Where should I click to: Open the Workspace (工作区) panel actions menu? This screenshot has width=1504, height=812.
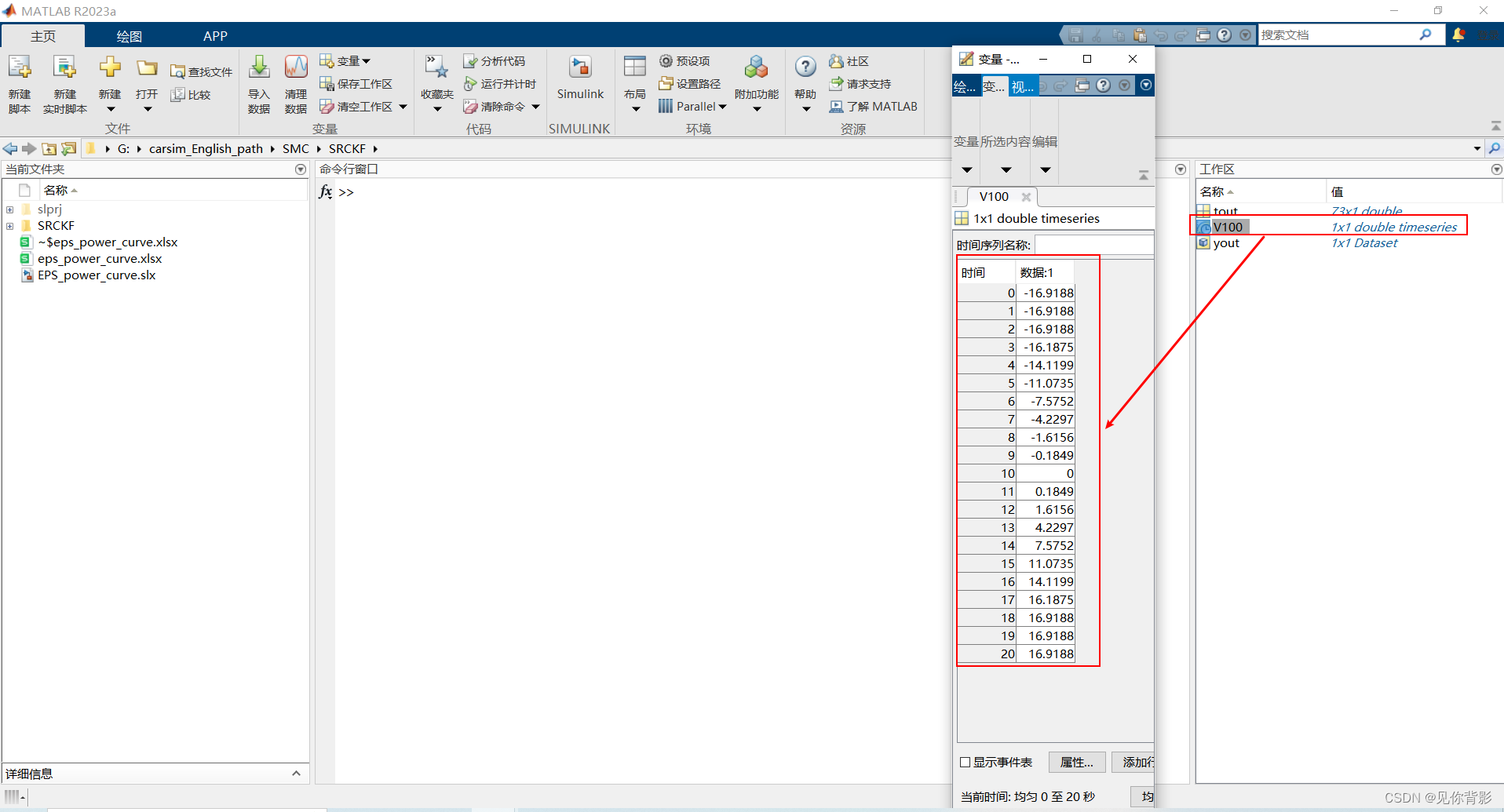tap(1496, 169)
